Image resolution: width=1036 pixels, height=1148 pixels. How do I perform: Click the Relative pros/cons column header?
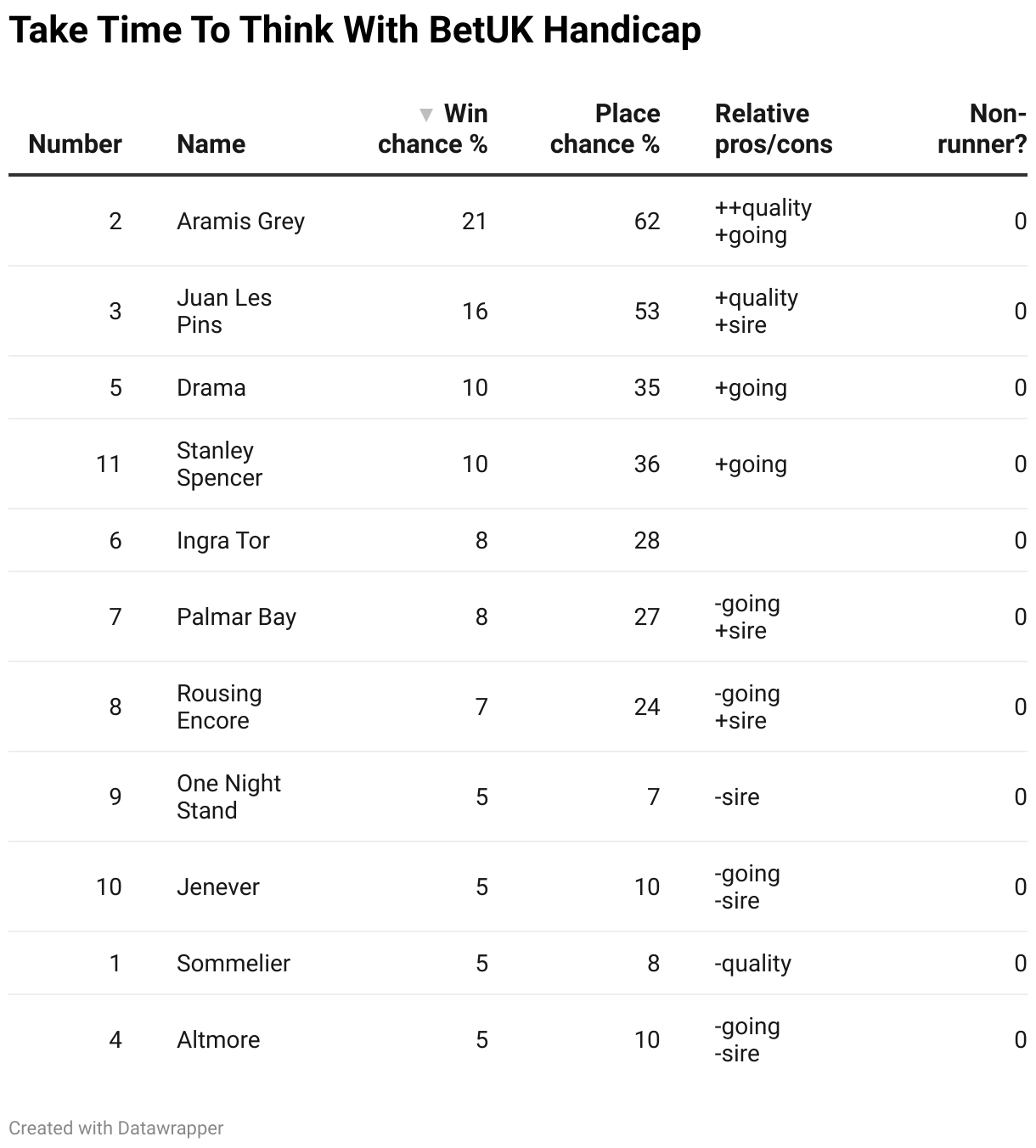[774, 129]
